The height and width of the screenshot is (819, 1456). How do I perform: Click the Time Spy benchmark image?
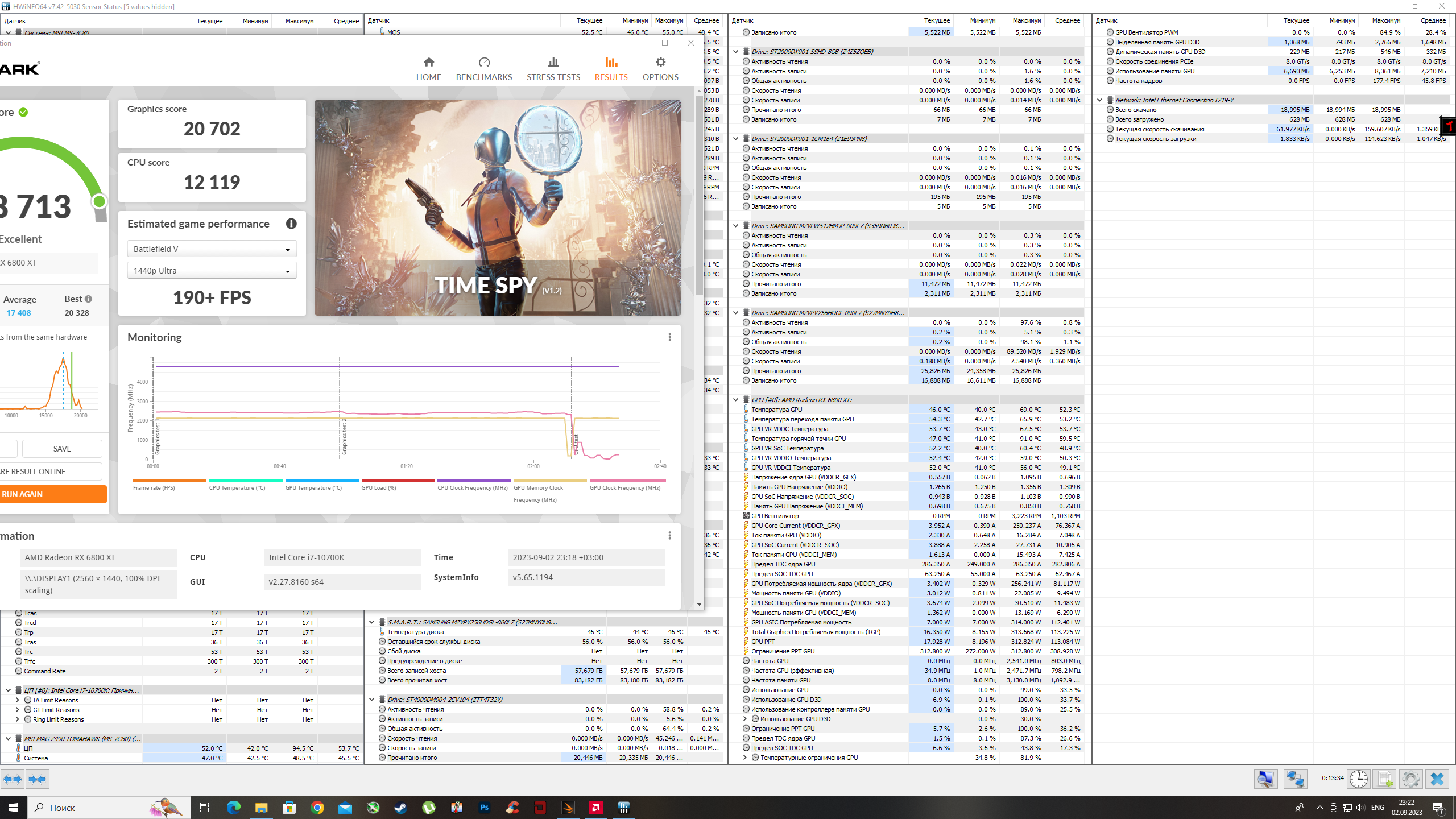click(x=497, y=208)
